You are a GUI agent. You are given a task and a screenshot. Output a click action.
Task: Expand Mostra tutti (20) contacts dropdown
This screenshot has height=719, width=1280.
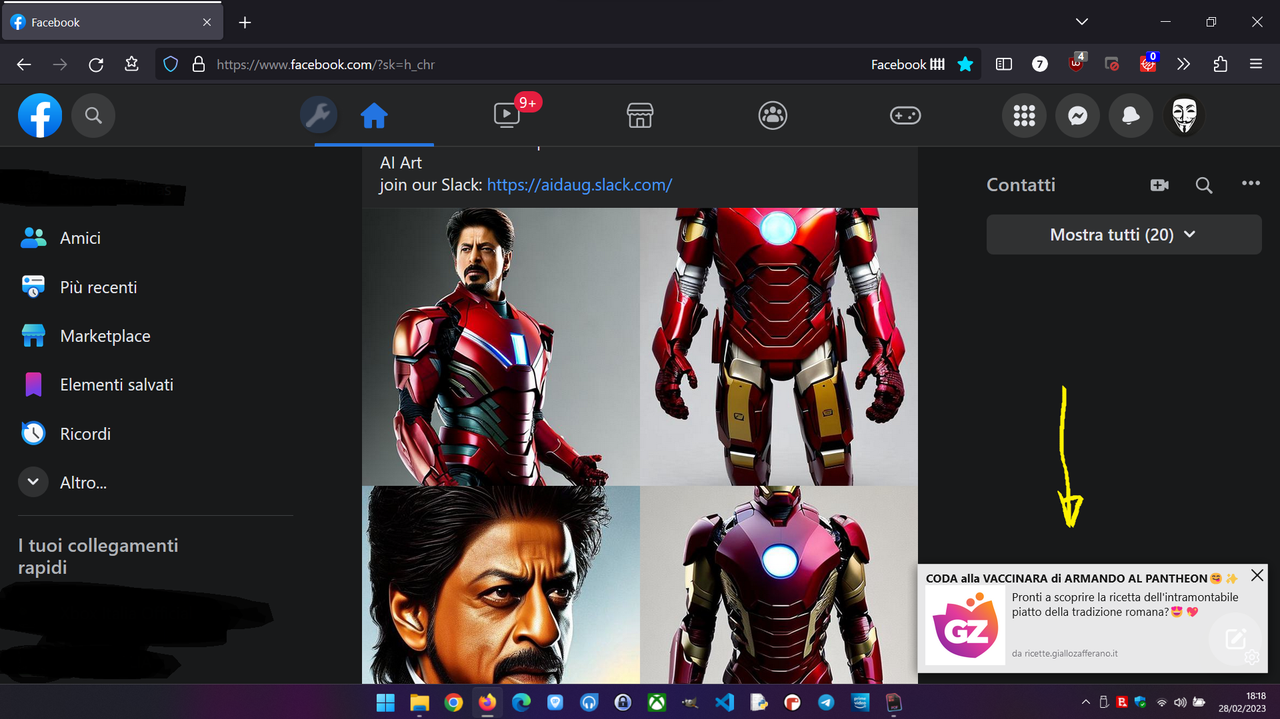(x=1124, y=235)
